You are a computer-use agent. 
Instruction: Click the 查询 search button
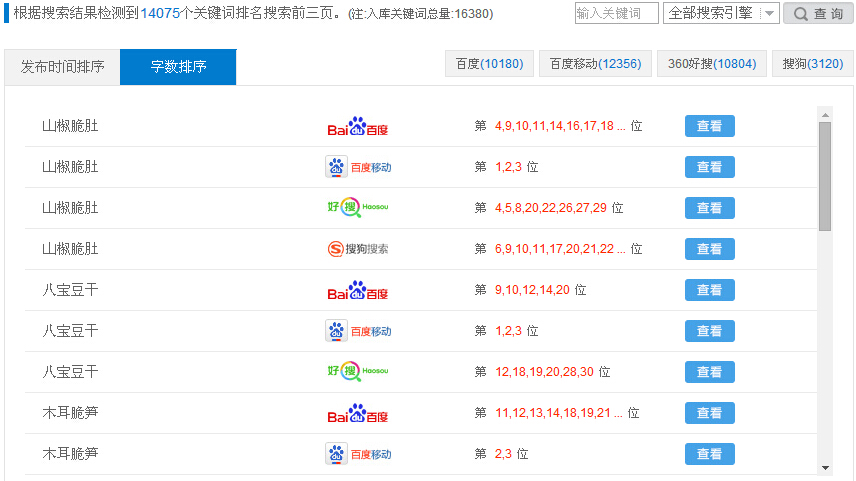[x=818, y=13]
